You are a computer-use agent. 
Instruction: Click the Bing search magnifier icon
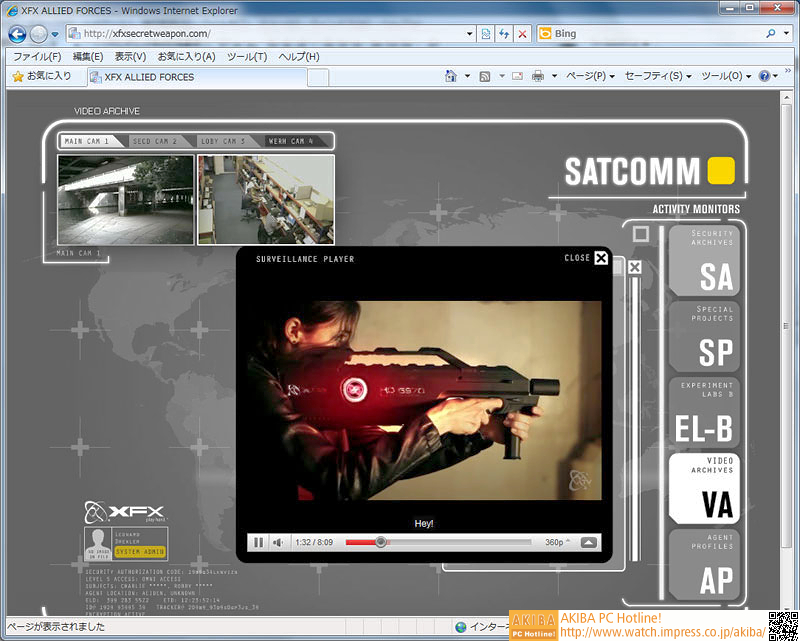pyautogui.click(x=771, y=34)
